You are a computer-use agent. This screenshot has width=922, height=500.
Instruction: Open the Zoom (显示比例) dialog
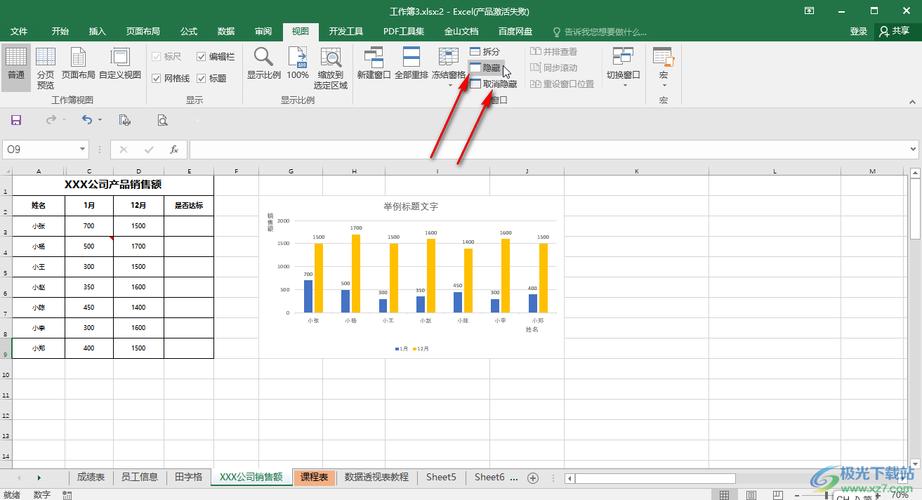click(263, 64)
